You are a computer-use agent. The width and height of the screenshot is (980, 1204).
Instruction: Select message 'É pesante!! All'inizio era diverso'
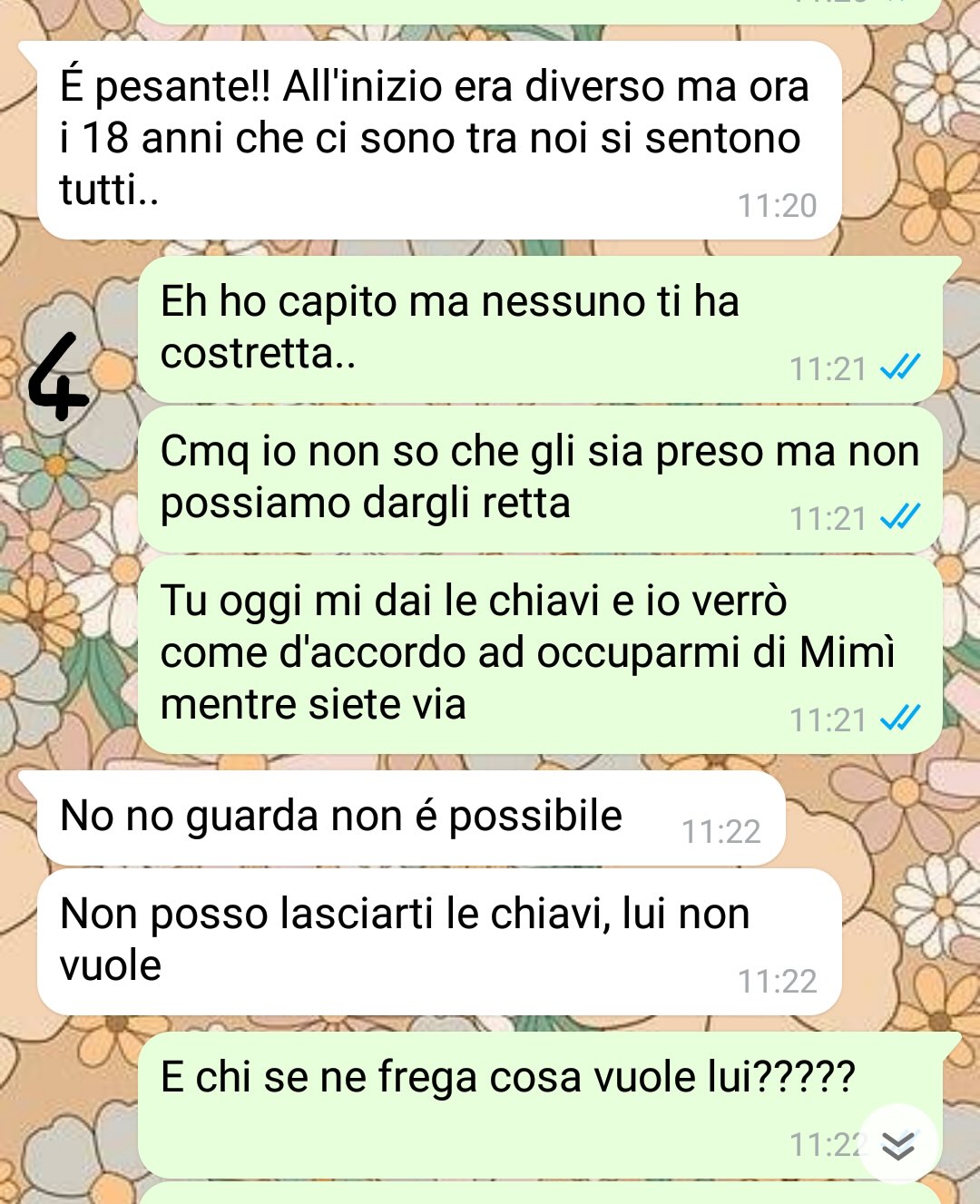(x=439, y=141)
